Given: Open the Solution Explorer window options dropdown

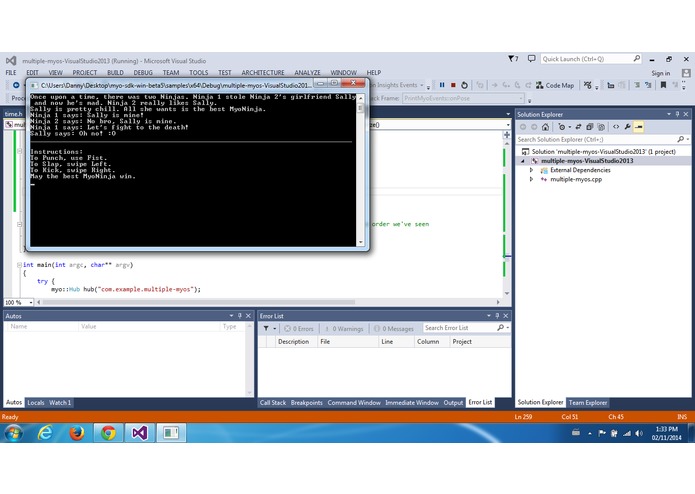Looking at the screenshot, I should (x=669, y=114).
